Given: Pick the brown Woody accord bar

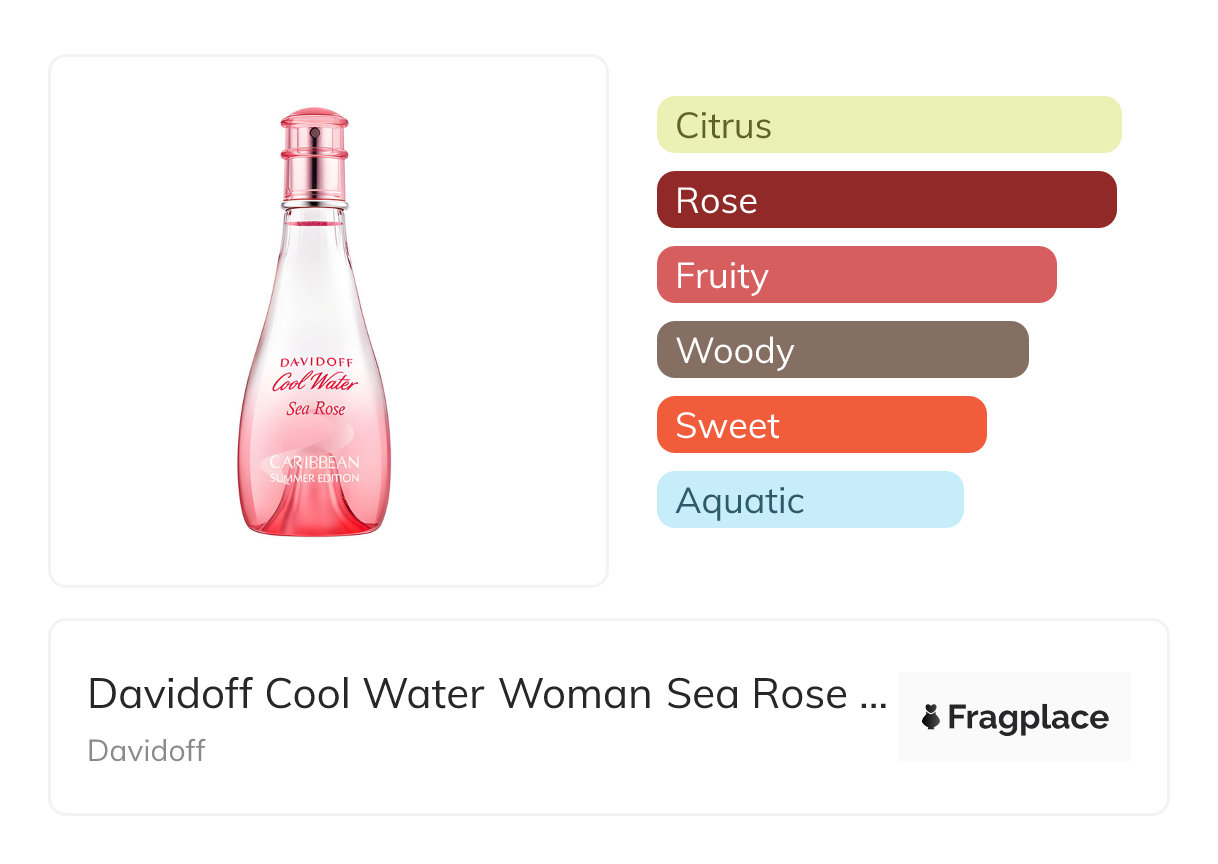Looking at the screenshot, I should pos(842,350).
